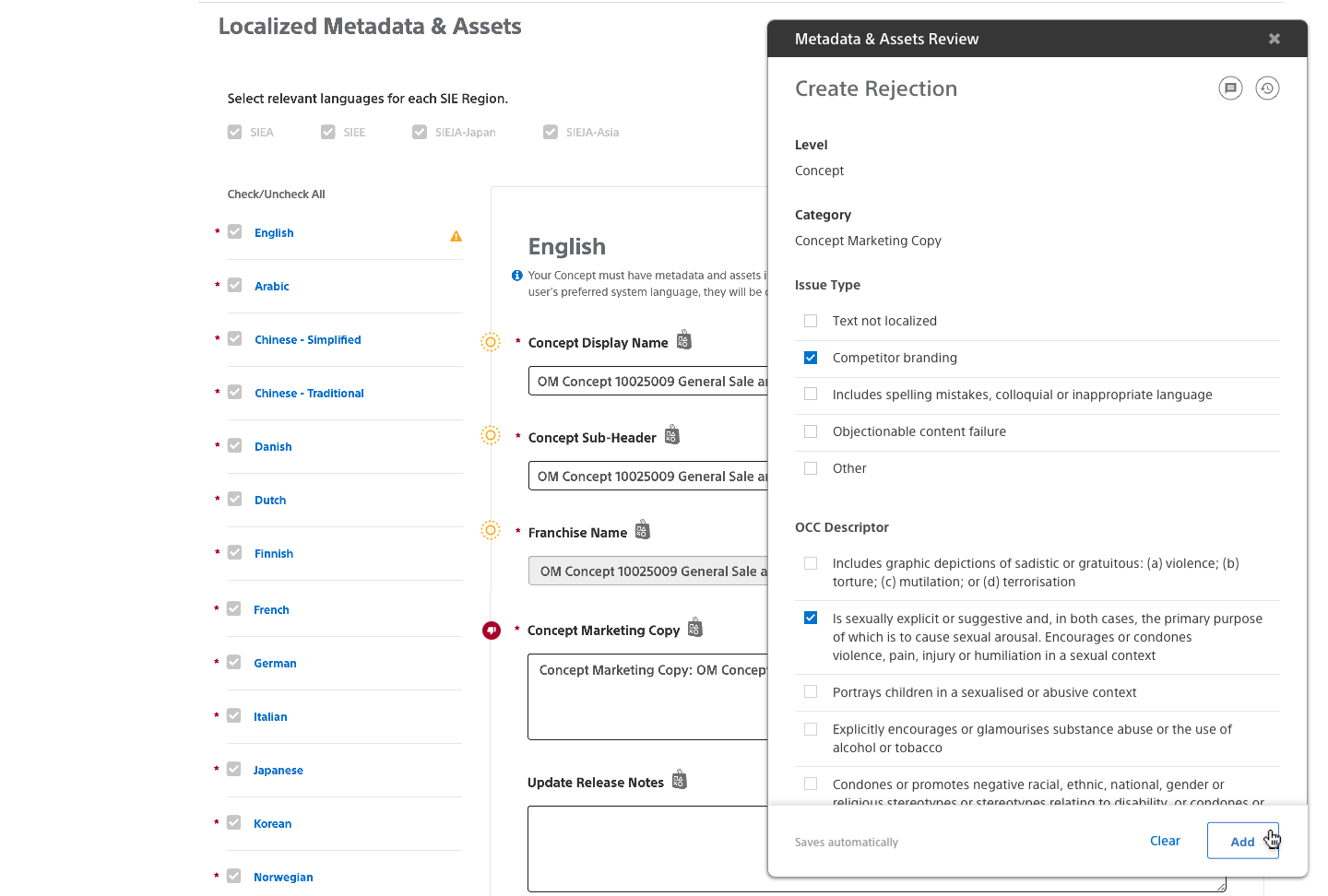Viewport: 1328px width, 896px height.
Task: Check the Objectionable content failure checkbox
Action: pos(811,431)
